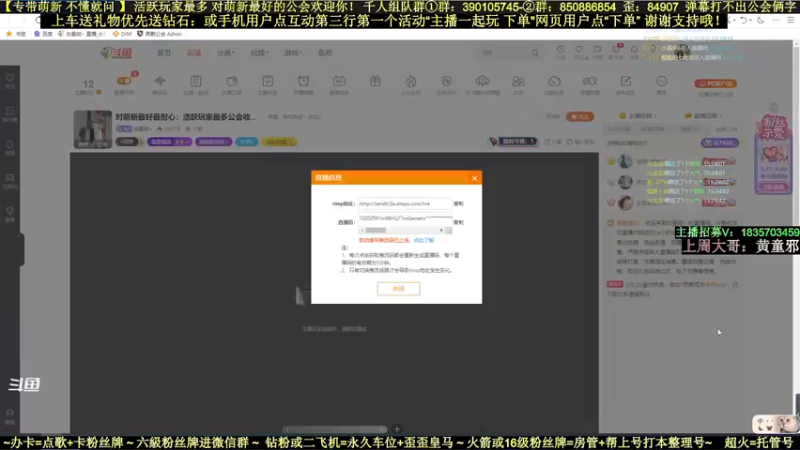Open the AD advertisement task icon

click(339, 81)
